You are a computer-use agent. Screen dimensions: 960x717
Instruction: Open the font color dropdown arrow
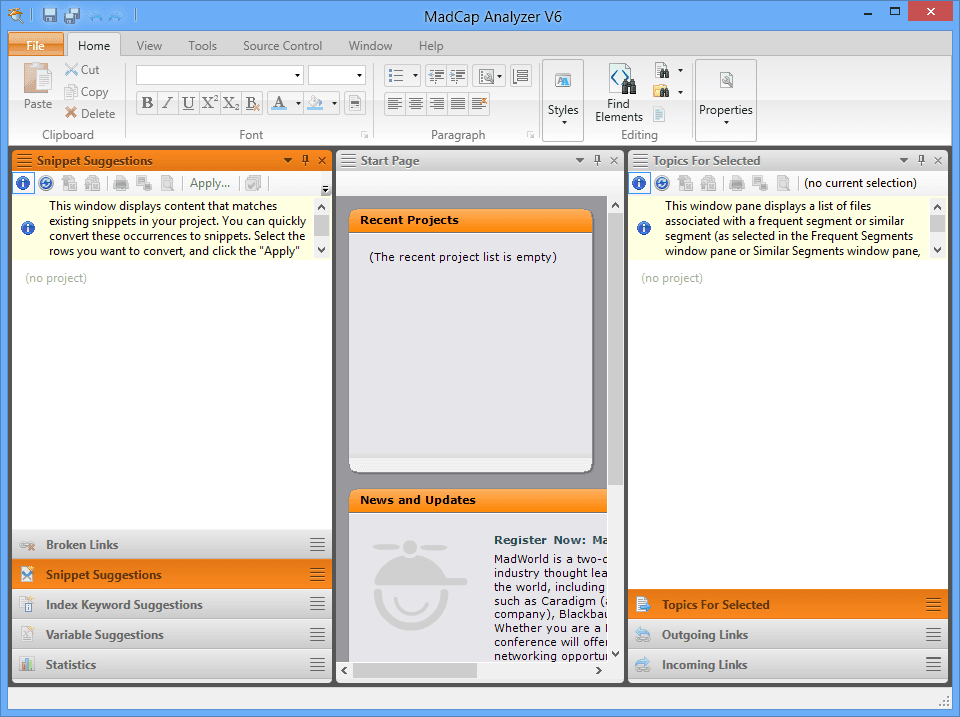point(298,103)
